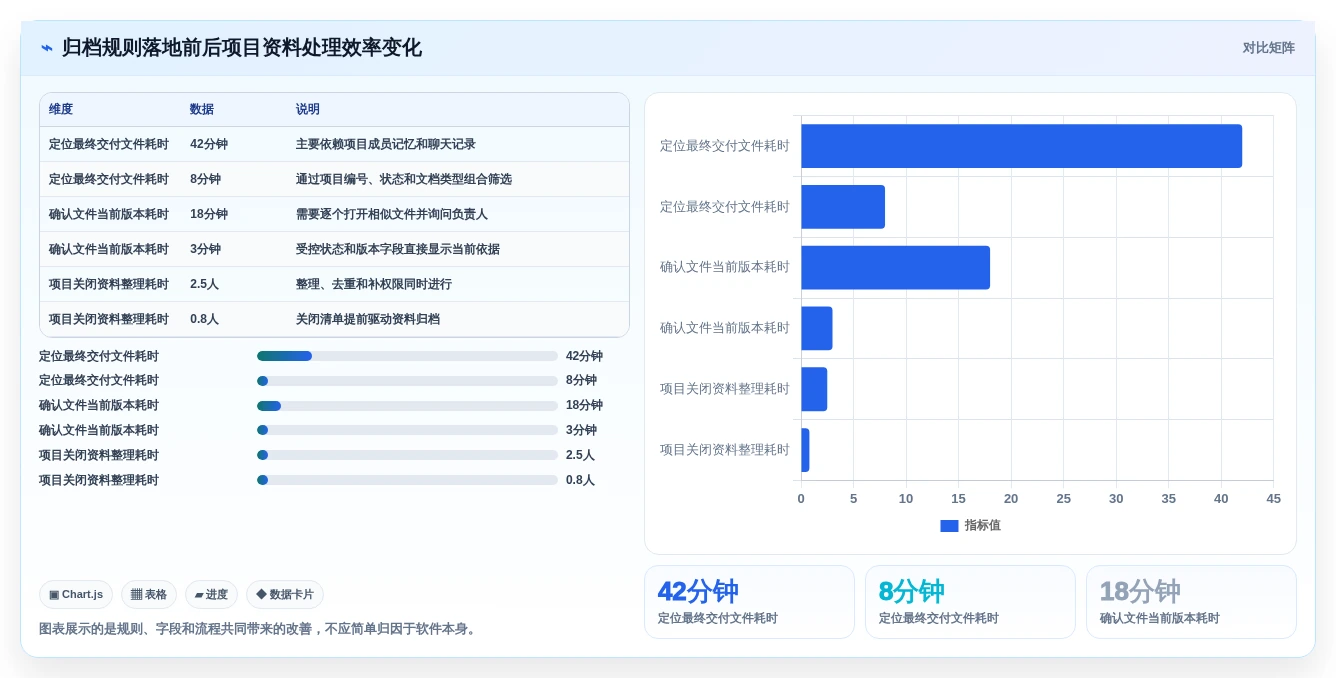
Task: Click the chart bar reaching 8
Action: (843, 207)
